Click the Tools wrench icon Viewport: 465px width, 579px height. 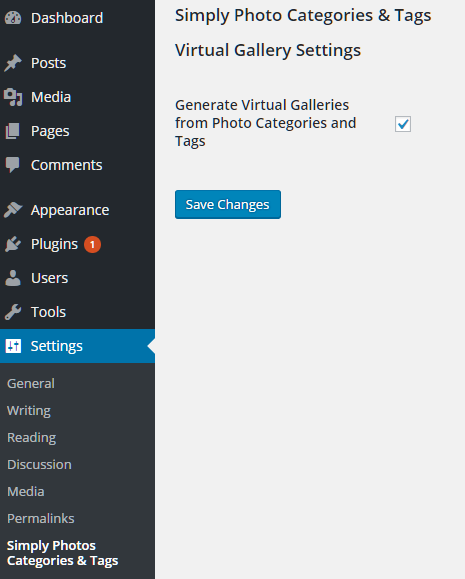13,312
